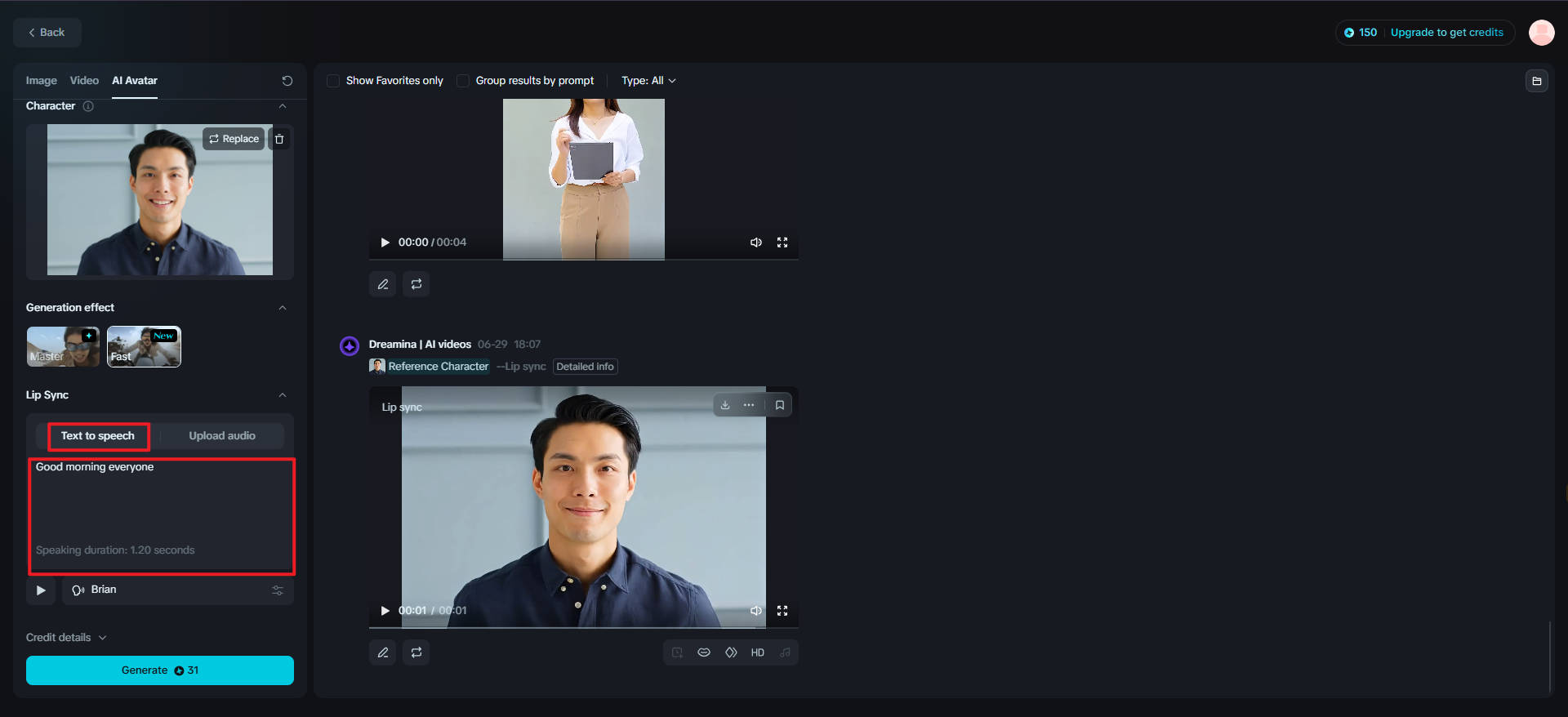Switch to the Image tab

pos(42,81)
